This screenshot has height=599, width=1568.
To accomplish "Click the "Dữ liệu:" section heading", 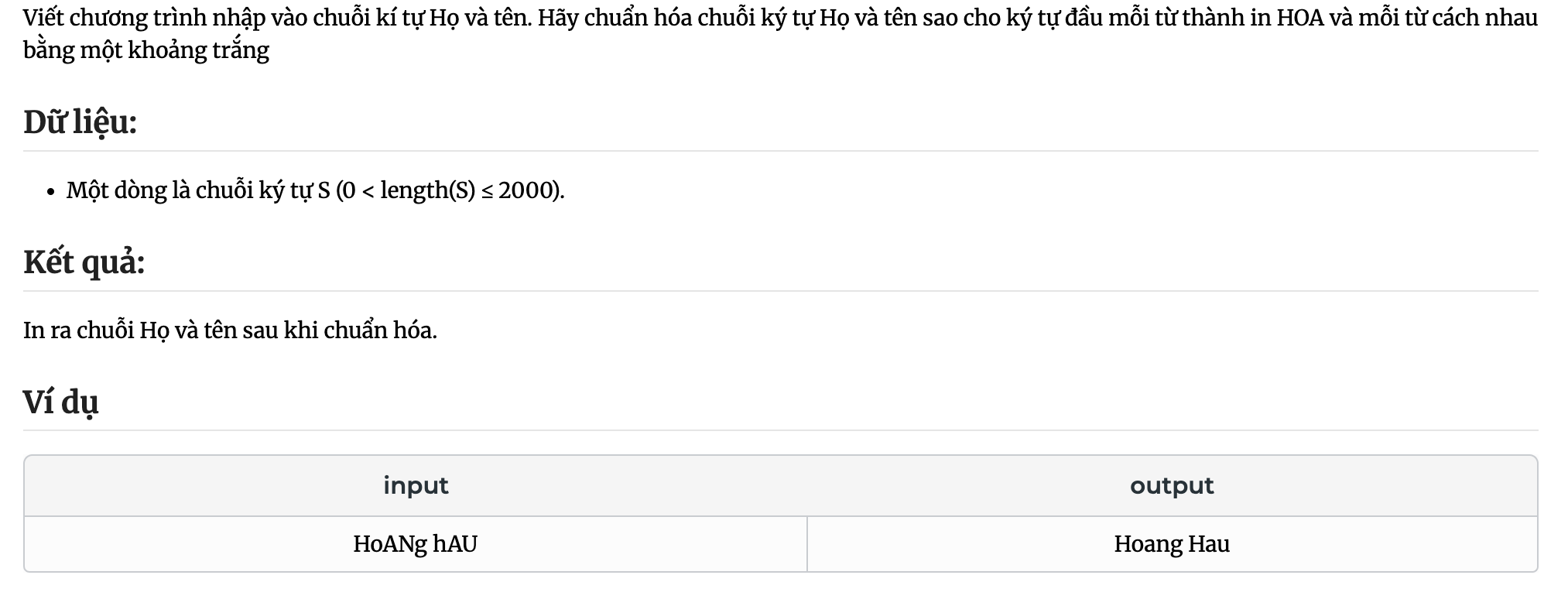I will coord(80,122).
